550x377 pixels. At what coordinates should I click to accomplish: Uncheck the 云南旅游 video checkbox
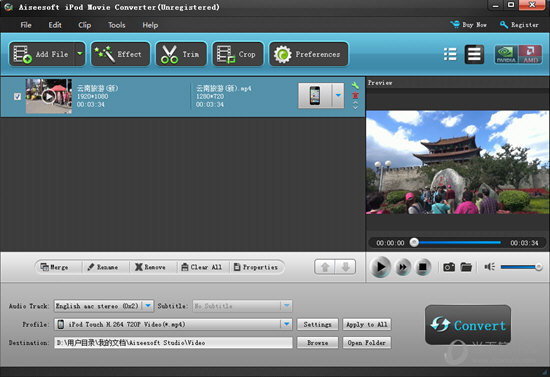point(17,96)
